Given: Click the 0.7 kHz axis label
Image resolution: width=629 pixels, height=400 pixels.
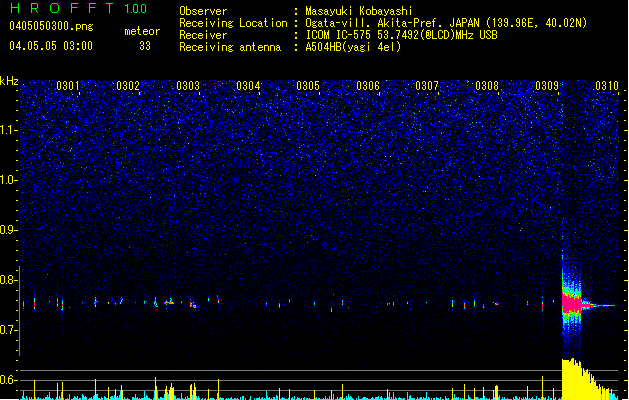Looking at the screenshot, I should tap(9, 330).
